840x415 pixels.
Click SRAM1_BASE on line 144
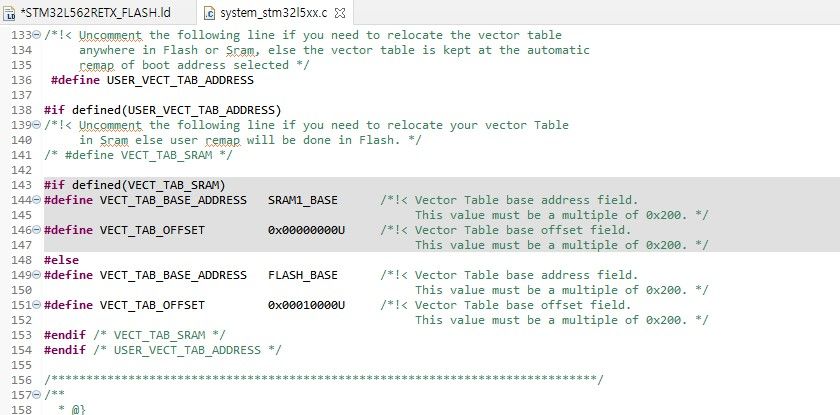tap(303, 200)
